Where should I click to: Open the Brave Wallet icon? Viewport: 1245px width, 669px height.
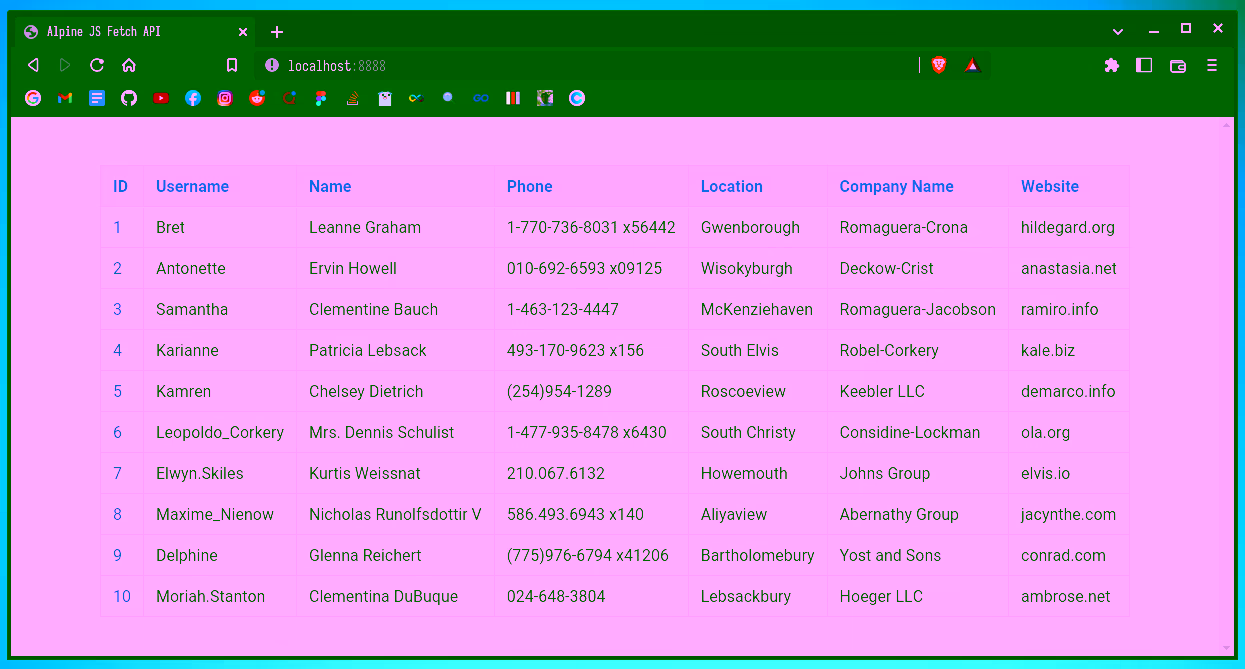click(x=1177, y=64)
